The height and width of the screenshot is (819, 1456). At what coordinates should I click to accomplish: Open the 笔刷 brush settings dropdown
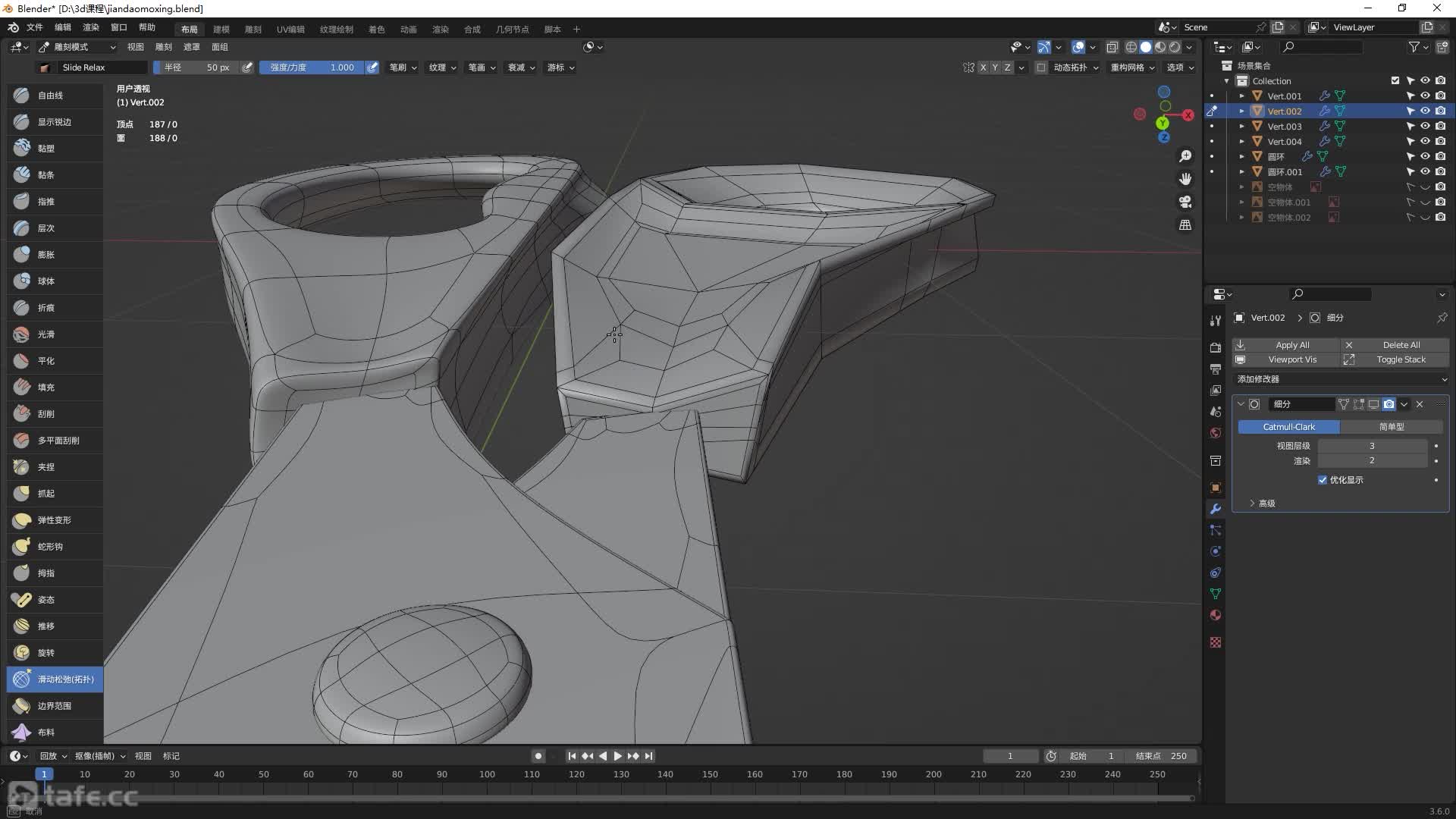point(402,67)
